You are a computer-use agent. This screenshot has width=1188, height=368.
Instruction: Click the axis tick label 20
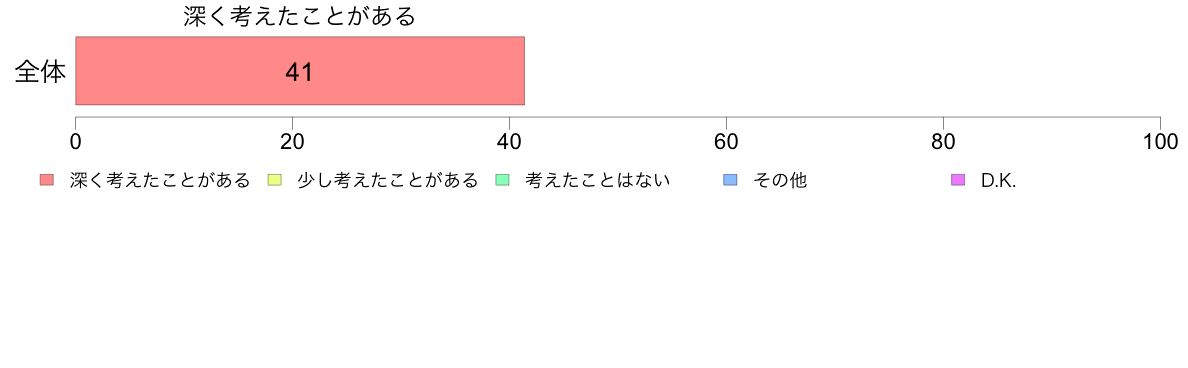point(292,142)
